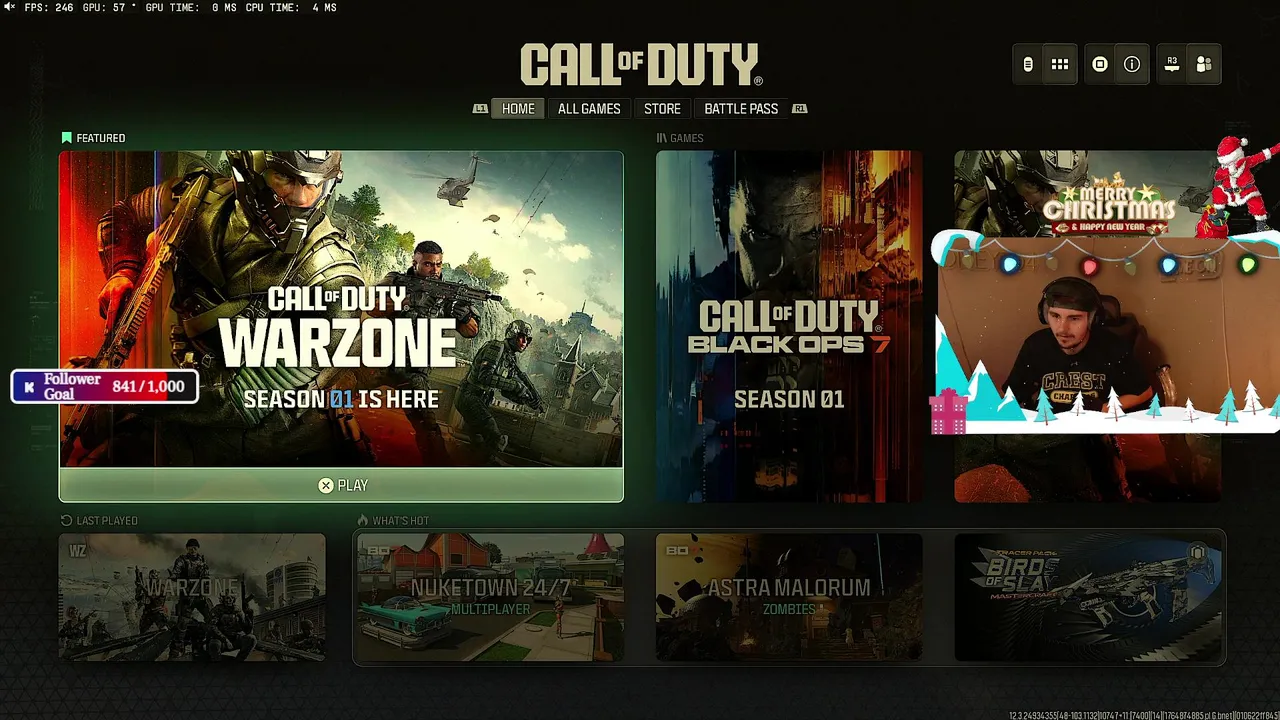Image resolution: width=1280 pixels, height=720 pixels.
Task: Click the Last Played refresh icon
Action: click(x=66, y=520)
